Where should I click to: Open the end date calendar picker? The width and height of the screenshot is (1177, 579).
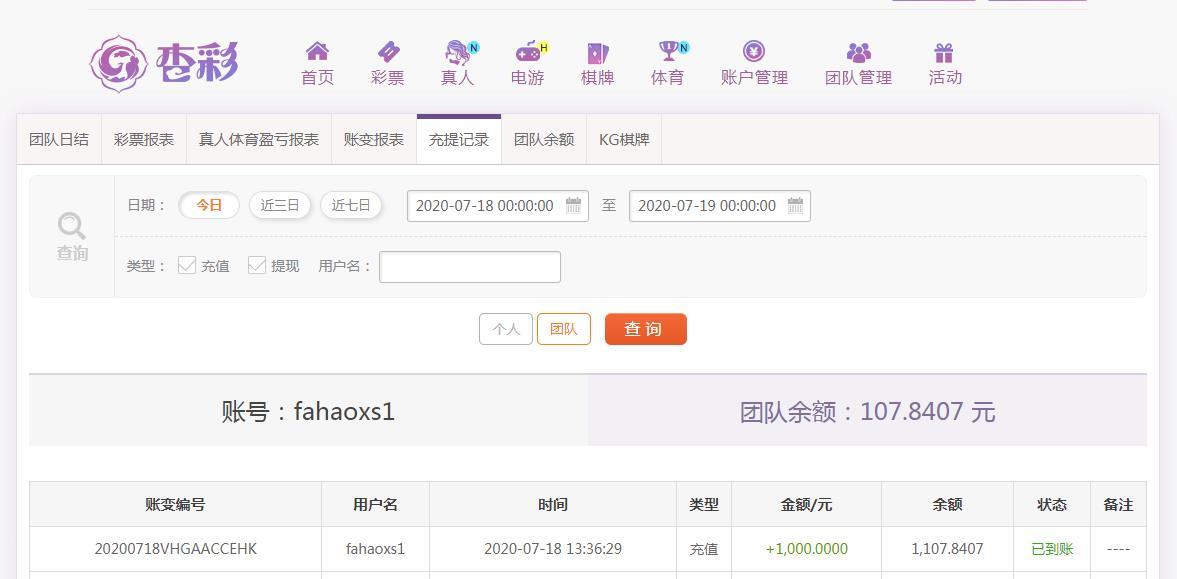(796, 206)
